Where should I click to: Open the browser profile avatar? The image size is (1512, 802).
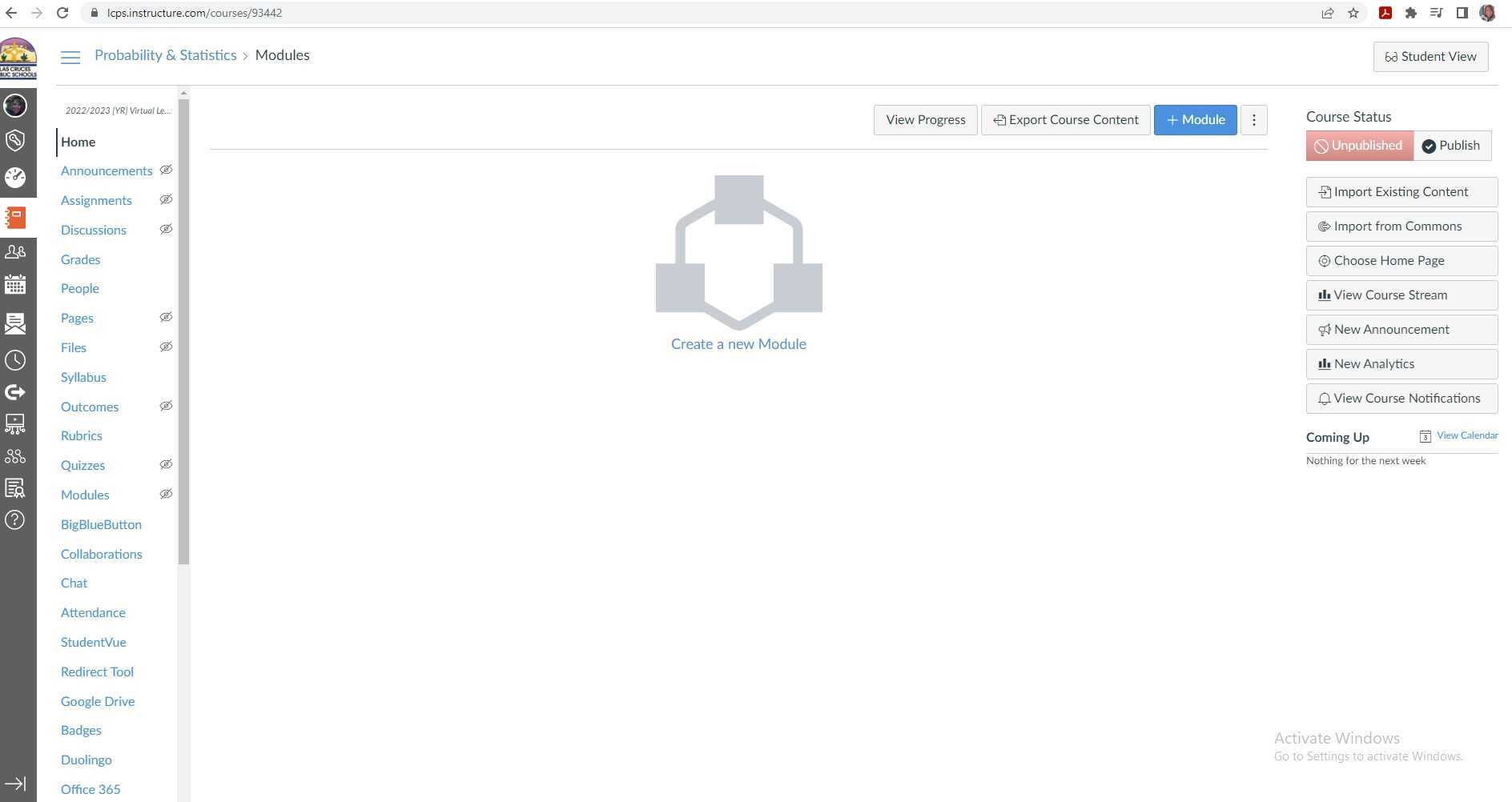[1488, 13]
